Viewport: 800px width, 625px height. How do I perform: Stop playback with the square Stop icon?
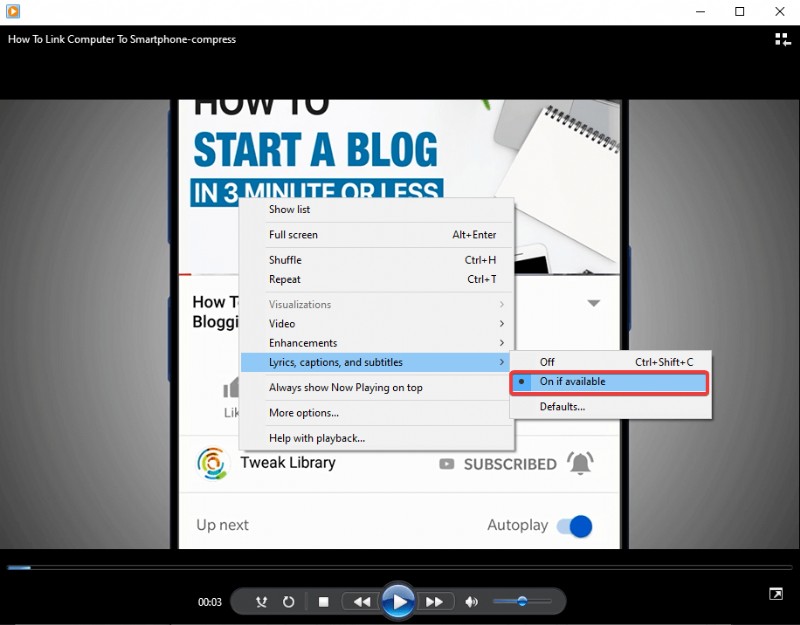323,601
